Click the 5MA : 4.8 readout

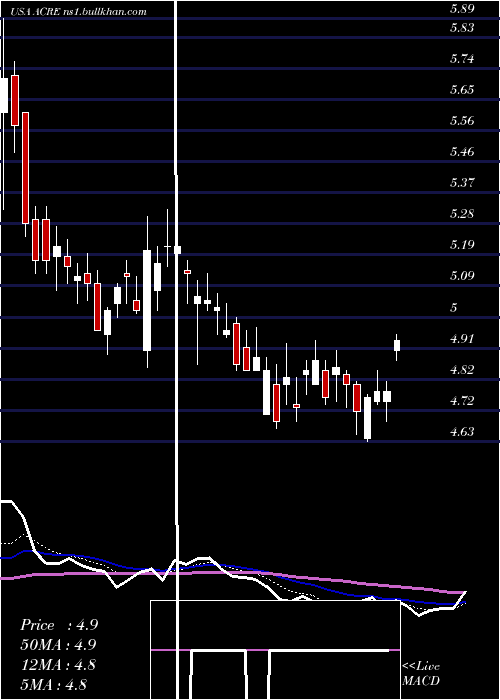click(x=54, y=684)
